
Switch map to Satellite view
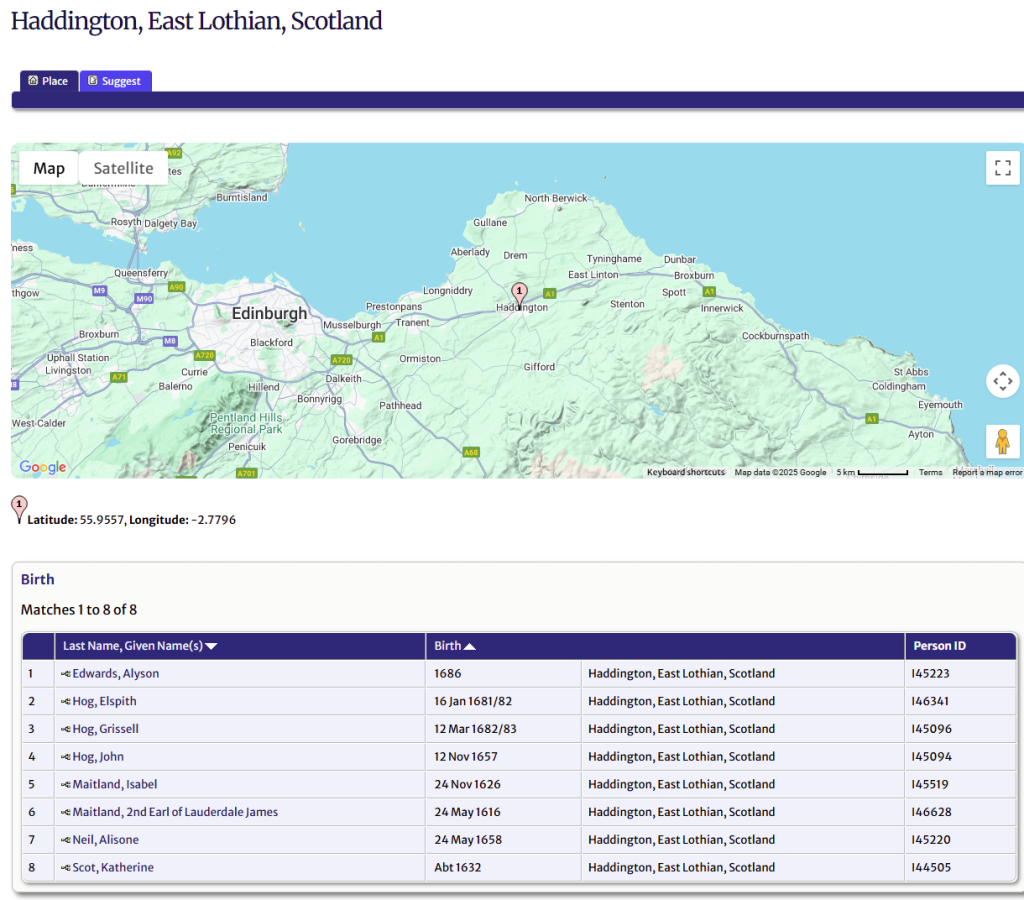(x=123, y=168)
